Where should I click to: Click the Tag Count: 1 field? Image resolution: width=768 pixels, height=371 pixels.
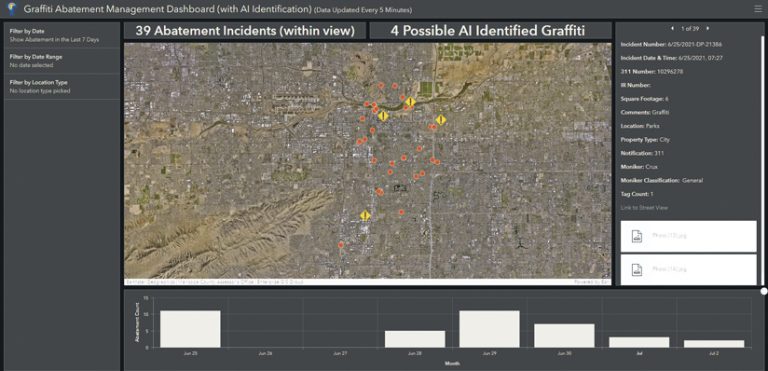point(637,194)
